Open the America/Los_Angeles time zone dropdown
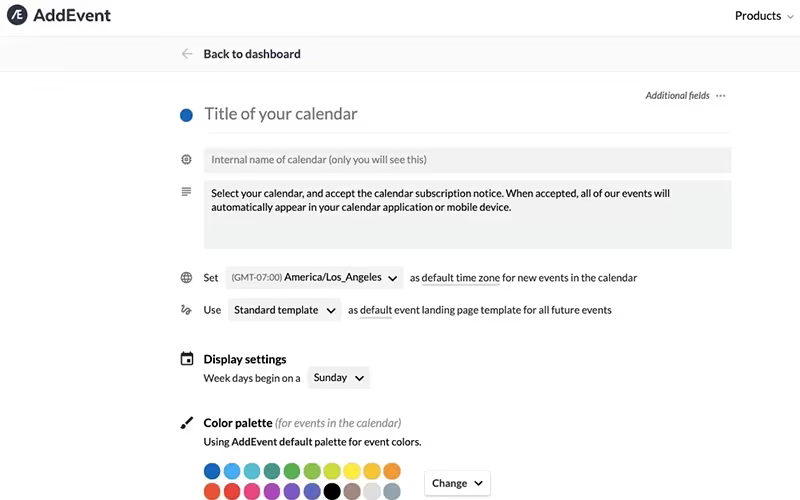Viewport: 800px width, 500px height. [314, 278]
